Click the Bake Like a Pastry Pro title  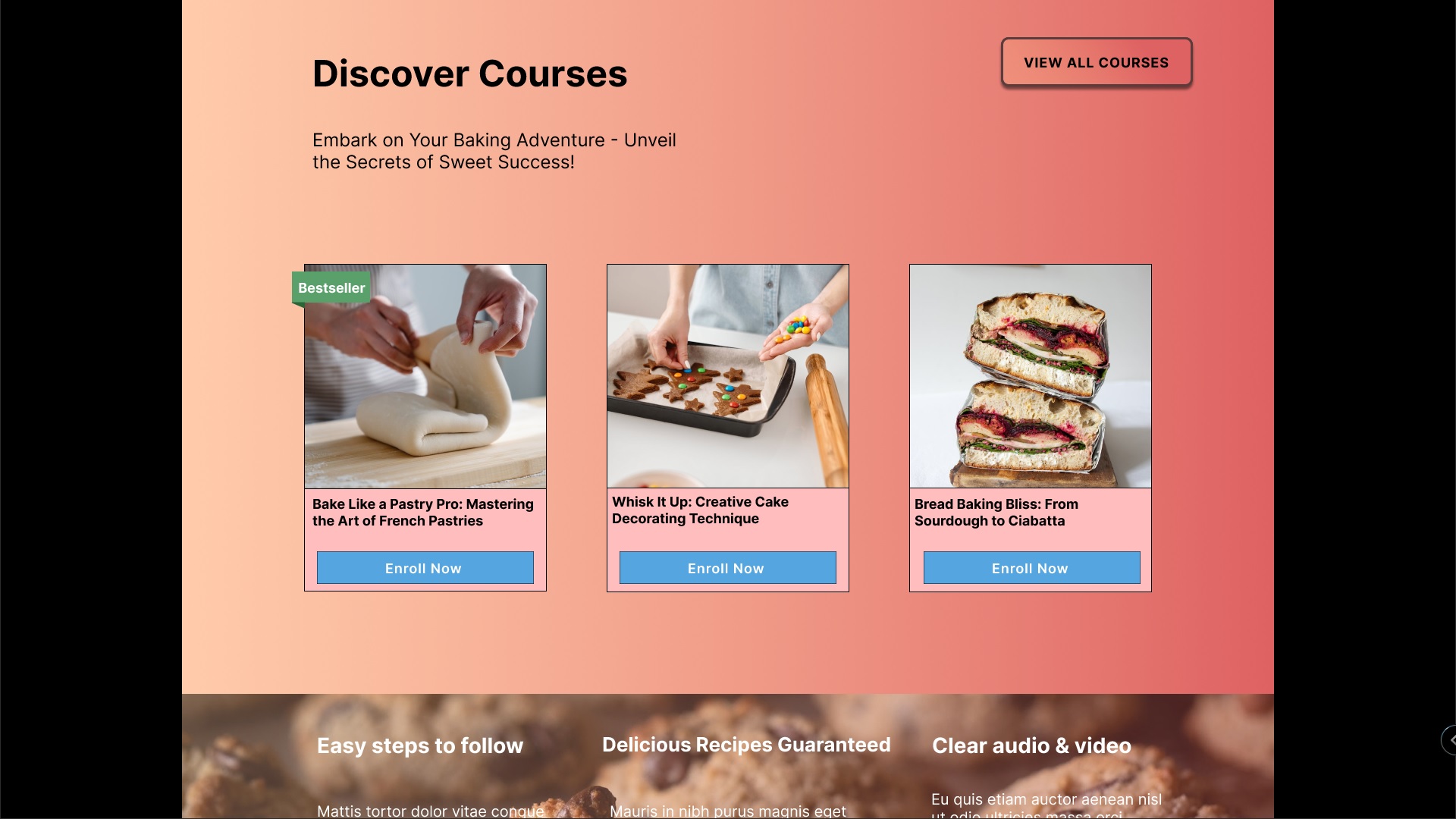tap(423, 513)
